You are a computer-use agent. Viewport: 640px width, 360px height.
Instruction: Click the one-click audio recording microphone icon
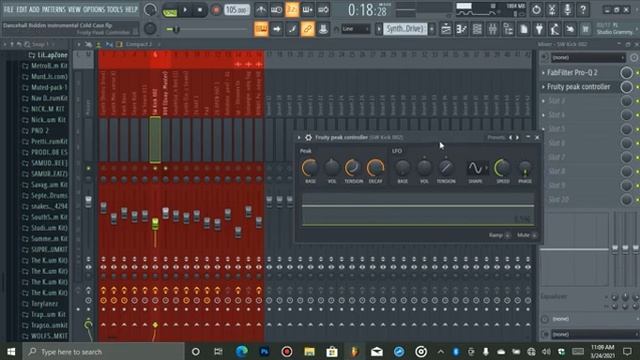pos(567,9)
